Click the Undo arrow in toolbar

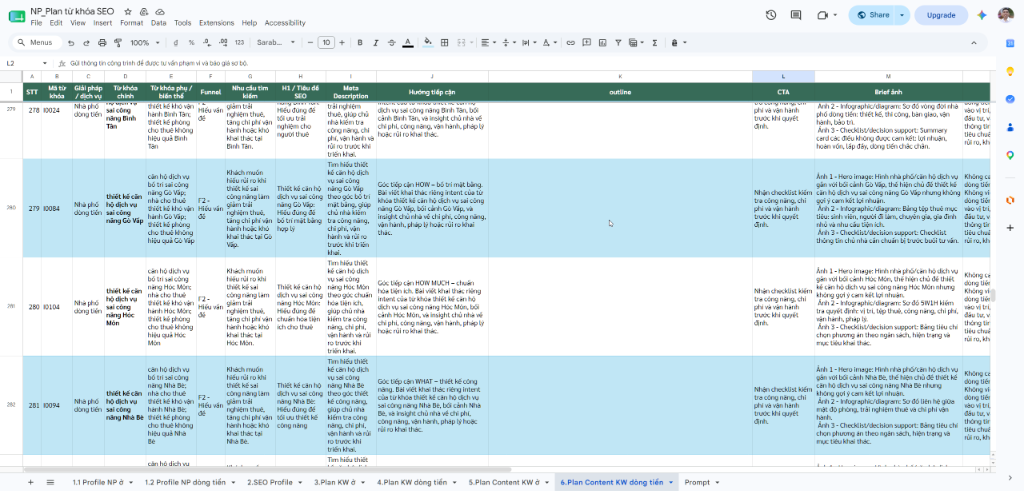click(71, 42)
